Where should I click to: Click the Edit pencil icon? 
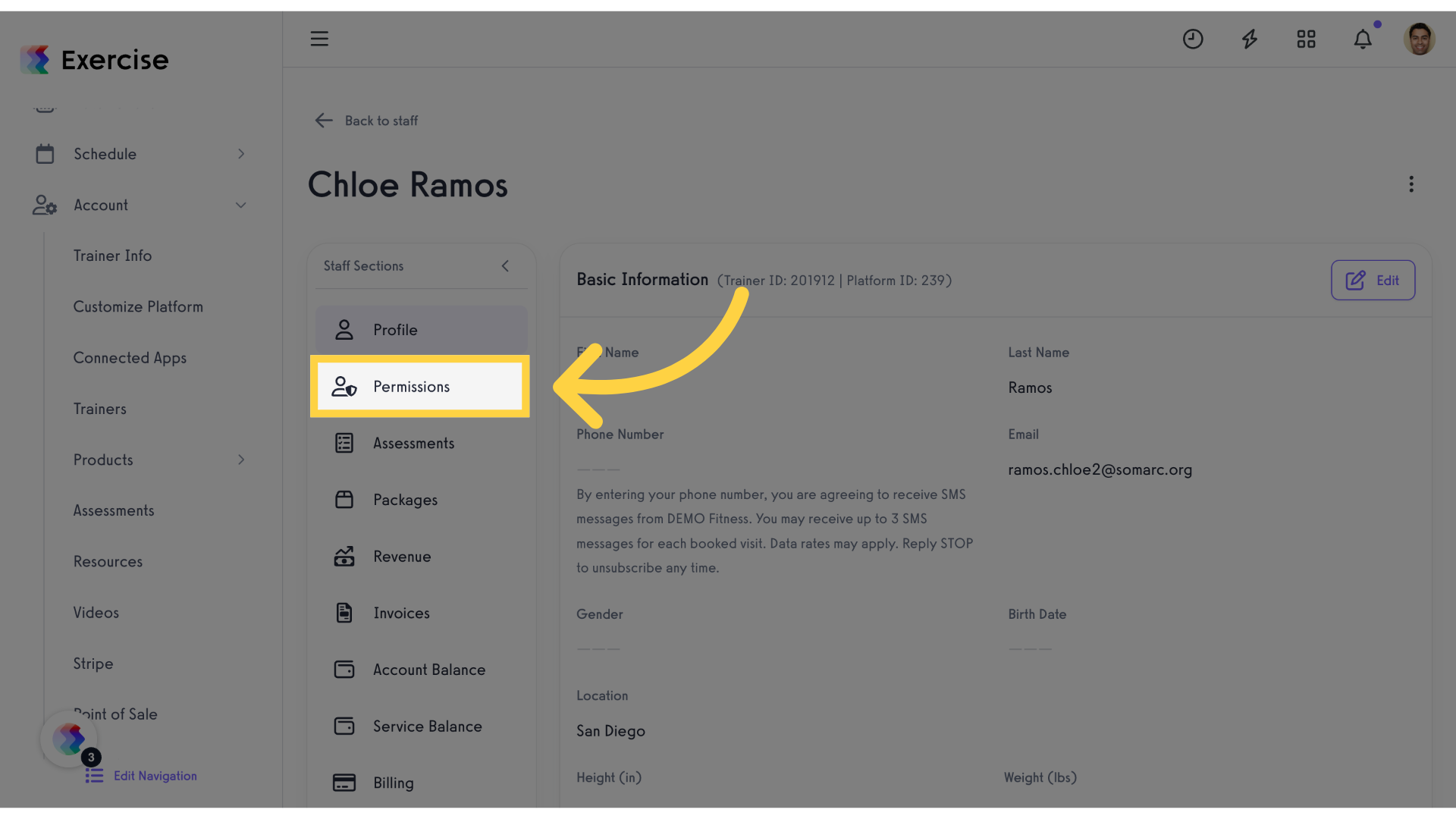click(1356, 281)
